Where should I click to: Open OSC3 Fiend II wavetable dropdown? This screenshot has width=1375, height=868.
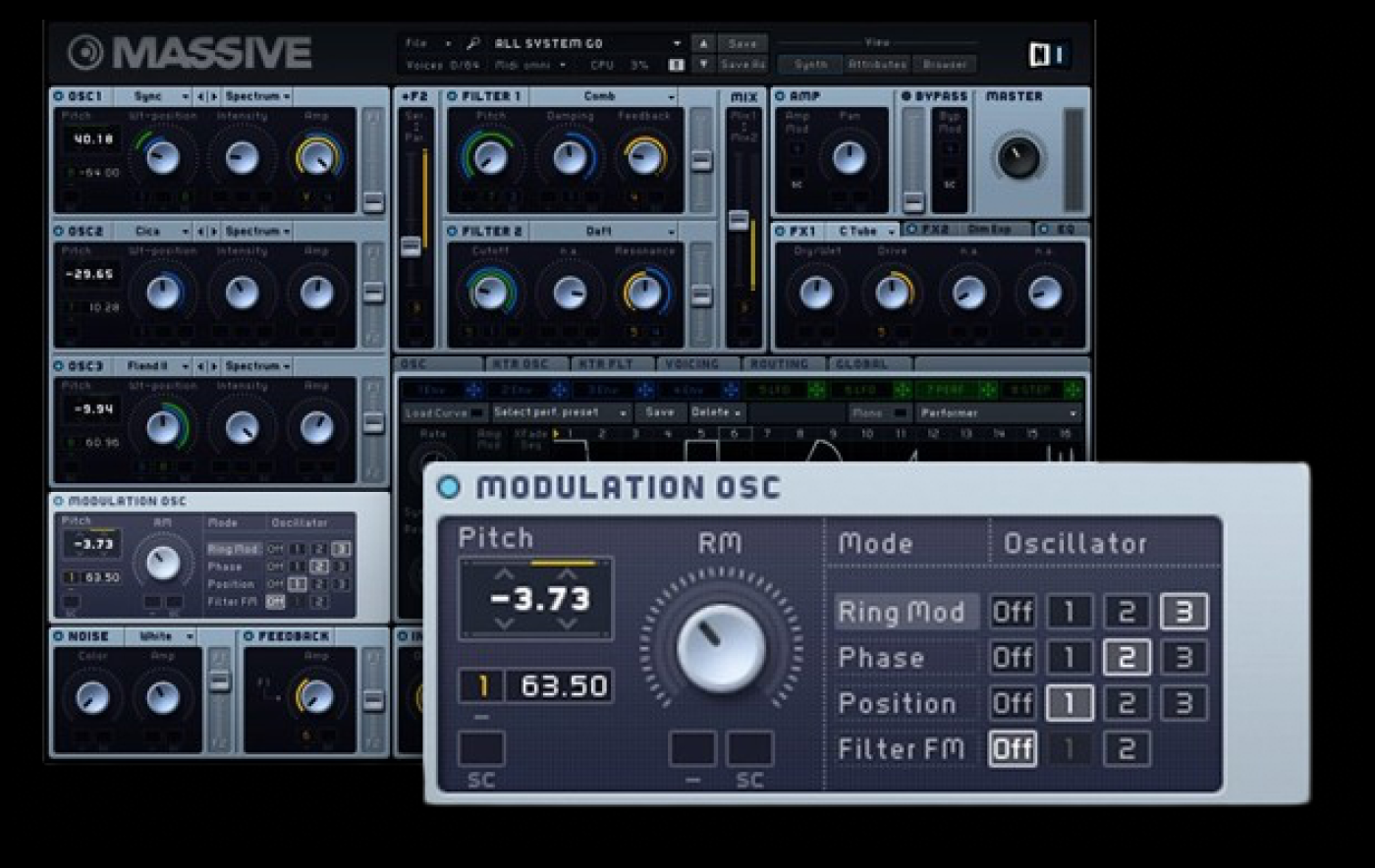click(154, 366)
